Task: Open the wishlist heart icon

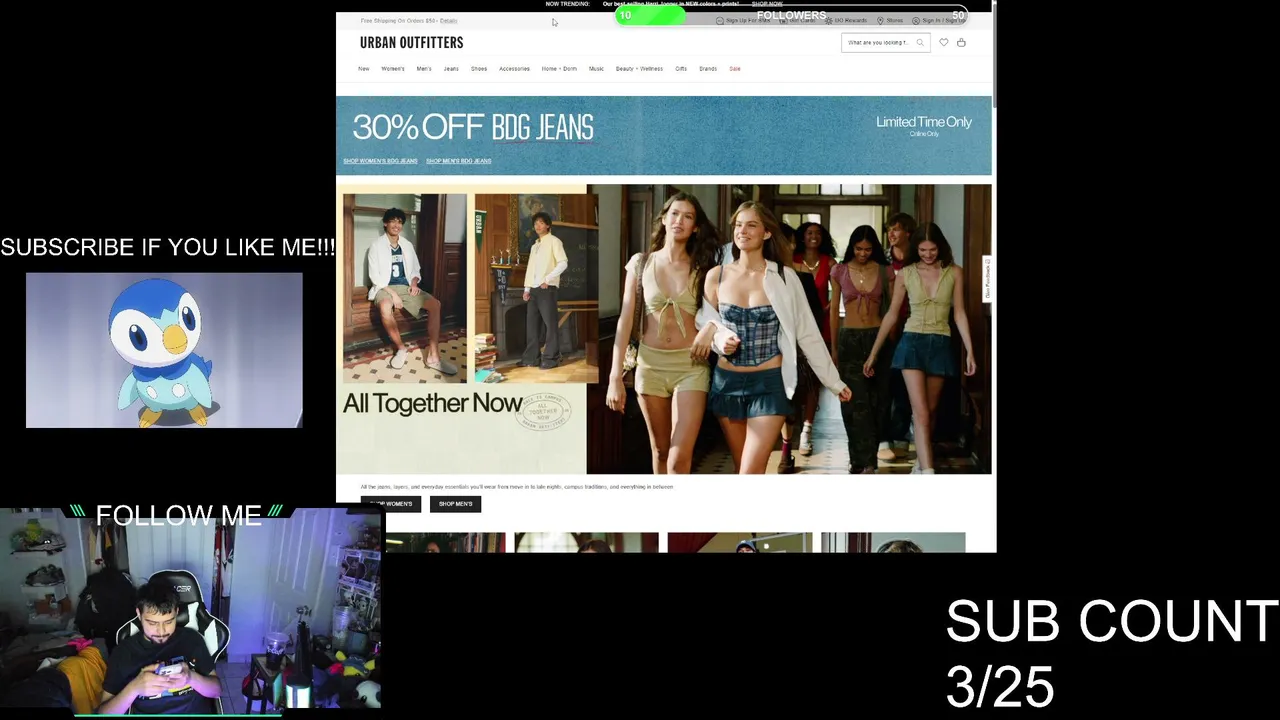Action: click(943, 42)
